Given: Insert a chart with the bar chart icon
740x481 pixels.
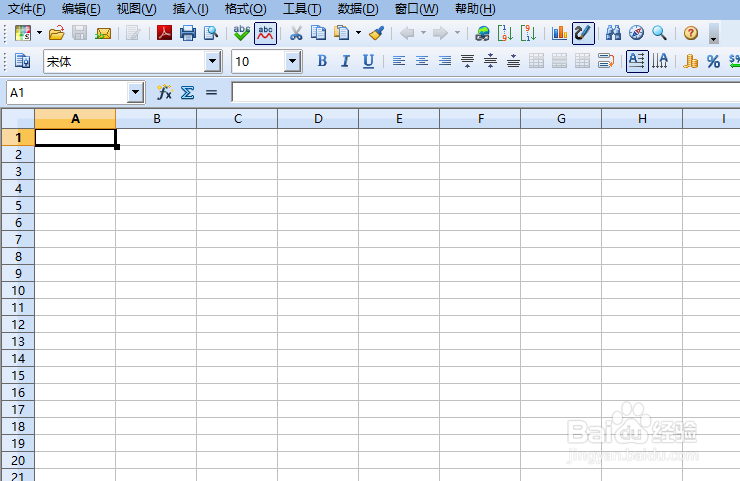Looking at the screenshot, I should pyautogui.click(x=560, y=33).
